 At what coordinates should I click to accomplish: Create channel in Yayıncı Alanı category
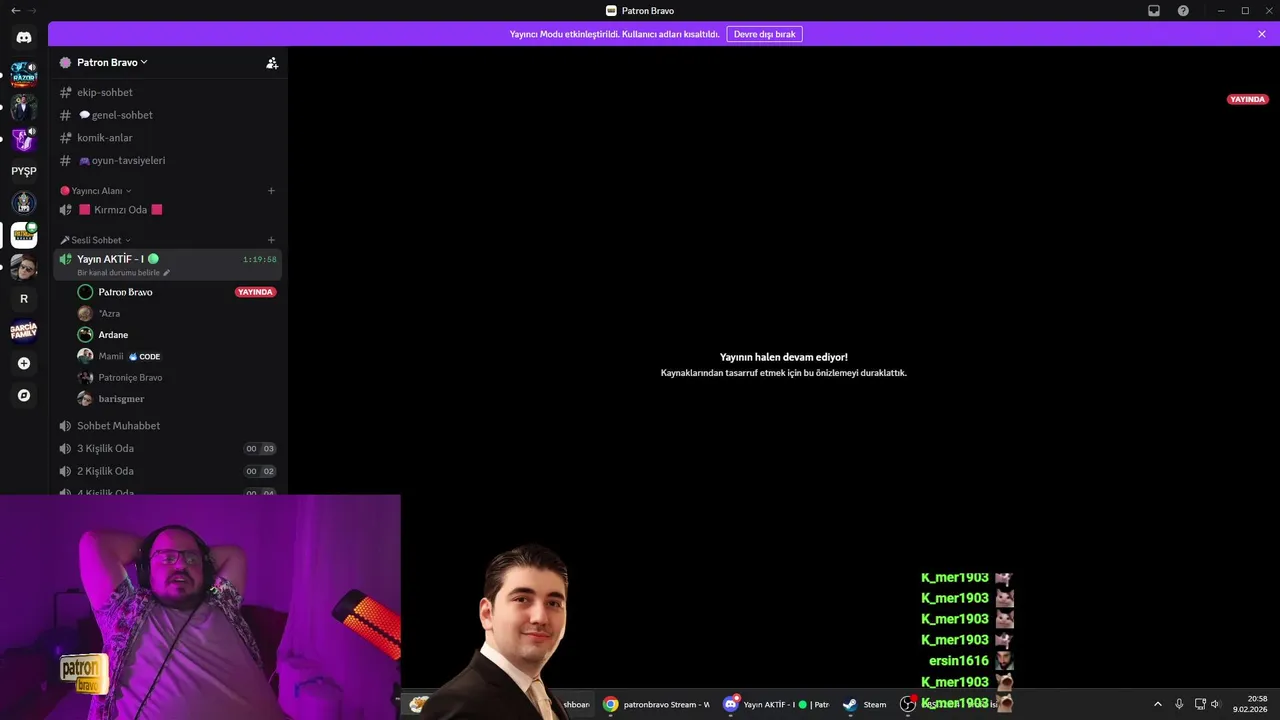click(271, 191)
